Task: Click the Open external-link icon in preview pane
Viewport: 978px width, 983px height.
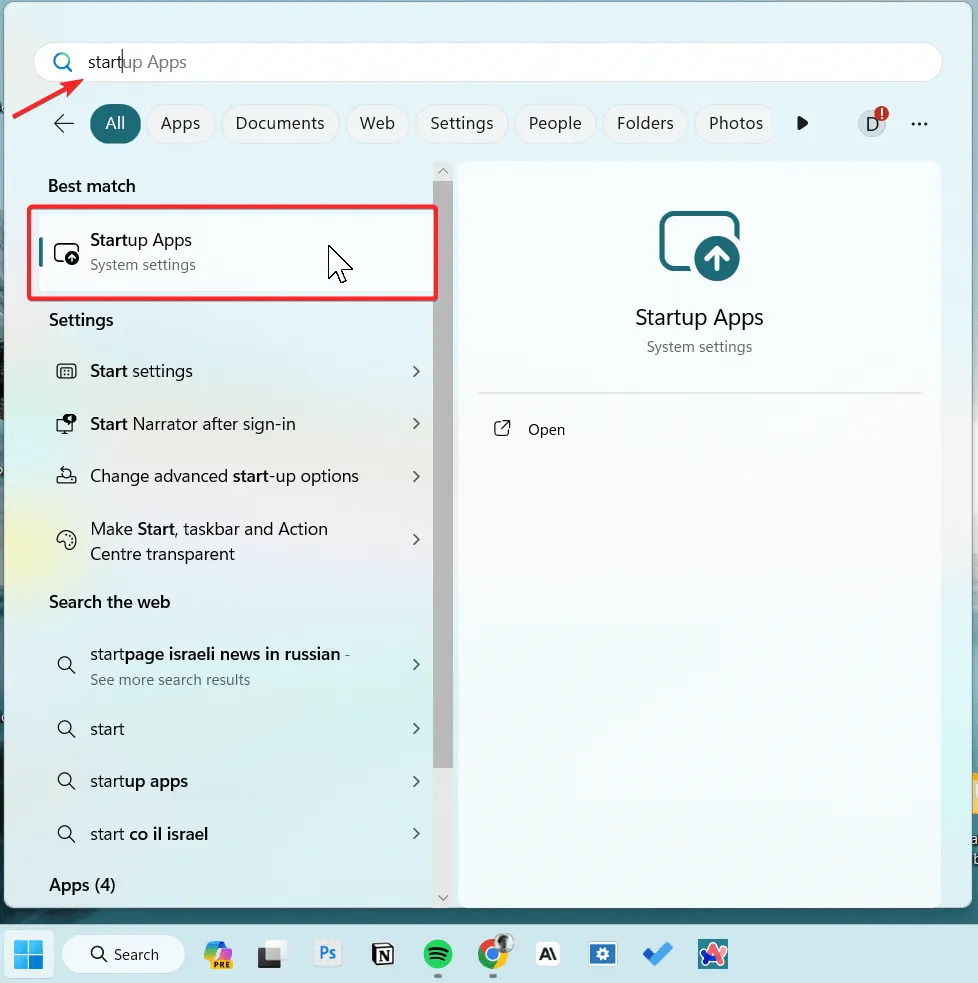Action: pos(502,429)
